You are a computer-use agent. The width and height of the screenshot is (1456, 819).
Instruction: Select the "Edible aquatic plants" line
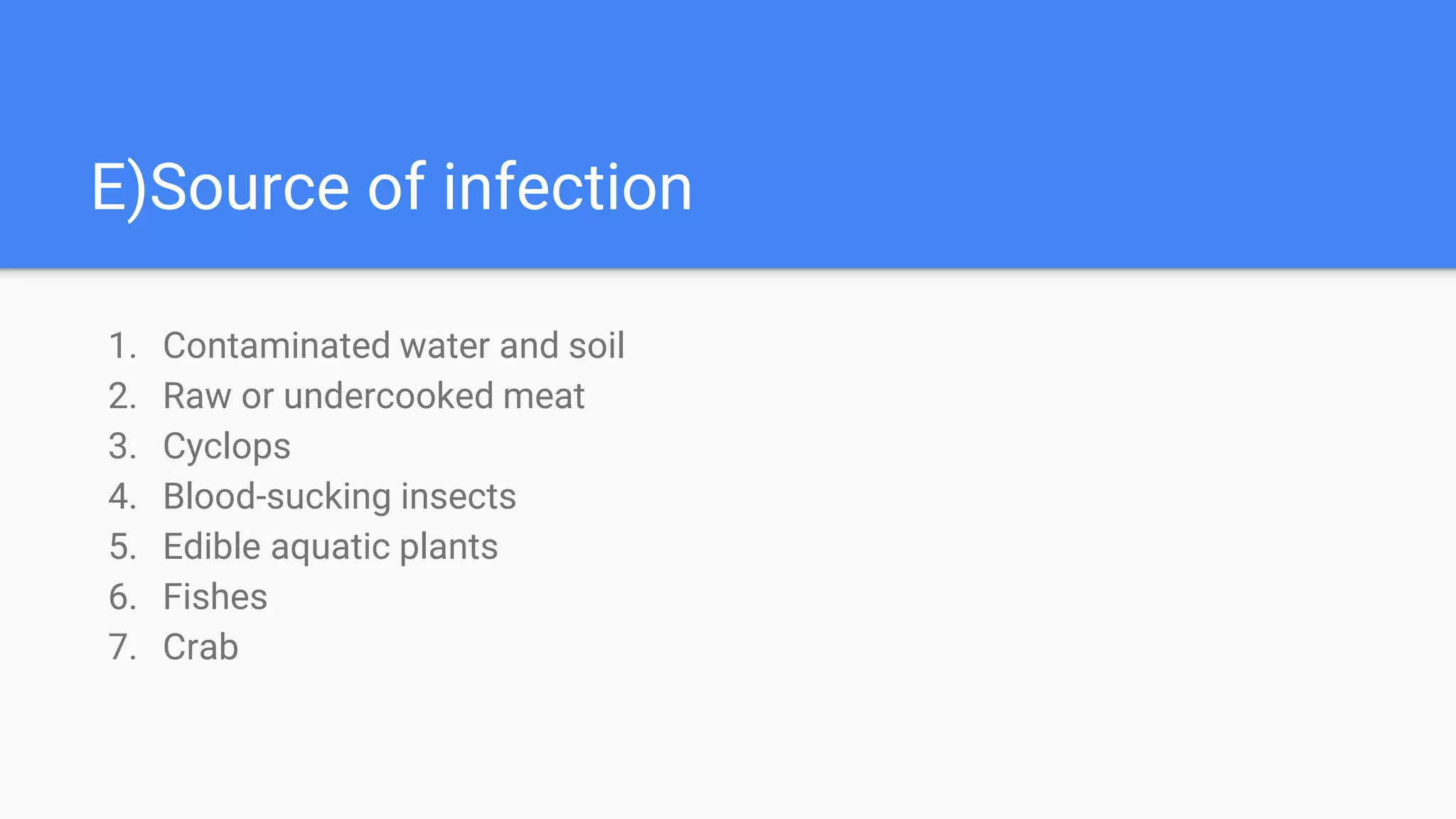(x=330, y=547)
